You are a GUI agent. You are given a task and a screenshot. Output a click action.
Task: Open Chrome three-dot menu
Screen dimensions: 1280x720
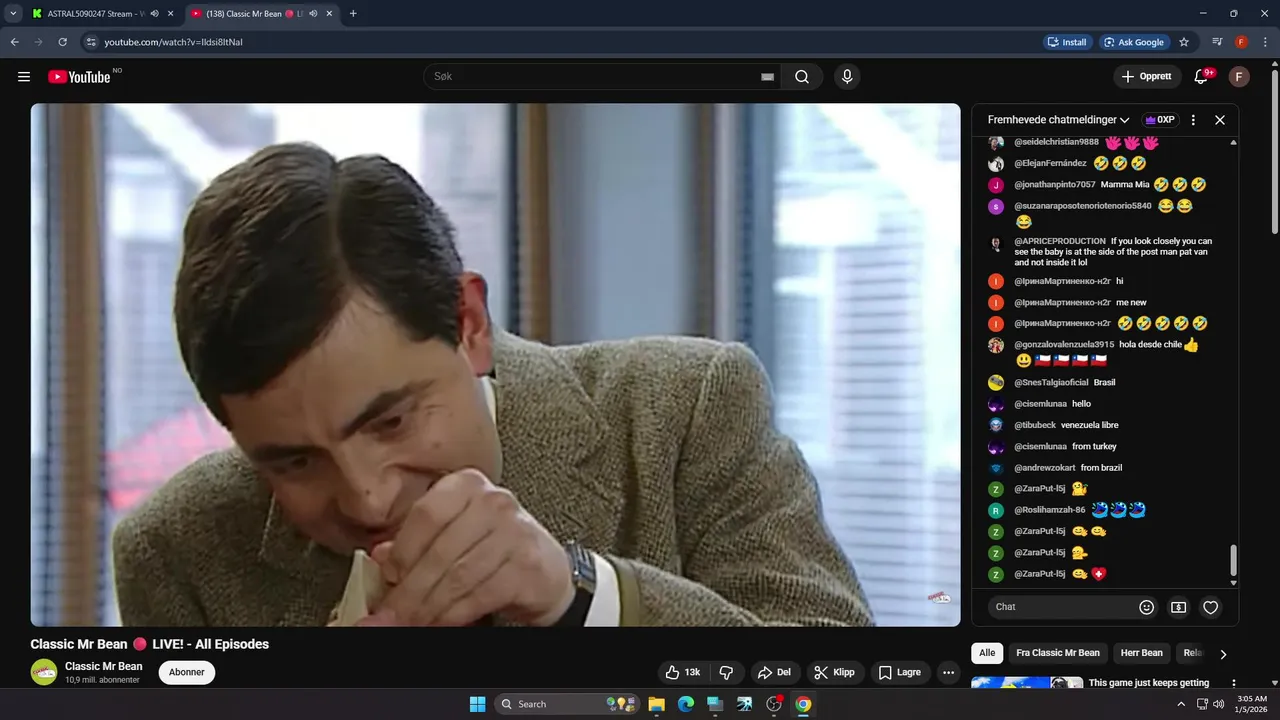(1265, 42)
